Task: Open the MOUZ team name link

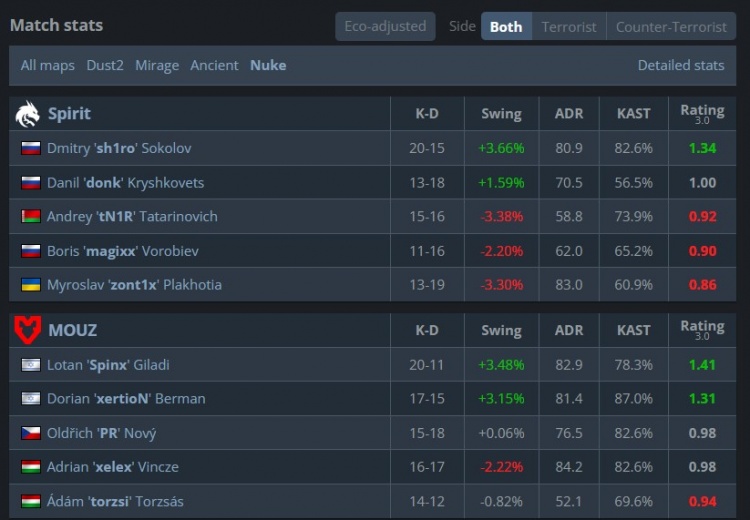Action: pos(73,330)
